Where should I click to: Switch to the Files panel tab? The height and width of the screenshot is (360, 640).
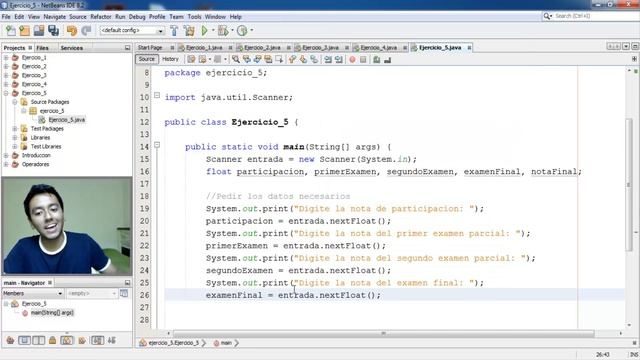point(42,48)
